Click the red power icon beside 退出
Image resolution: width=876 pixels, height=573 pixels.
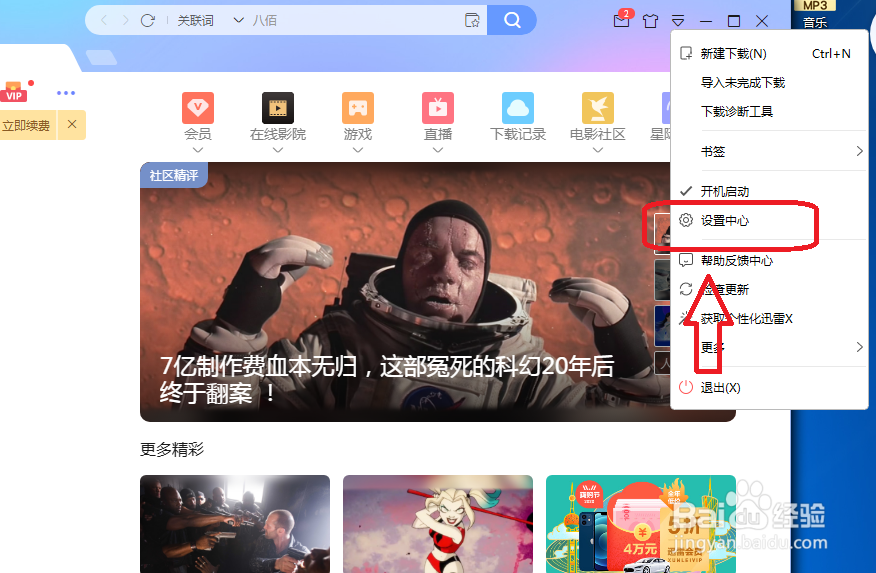pos(685,387)
